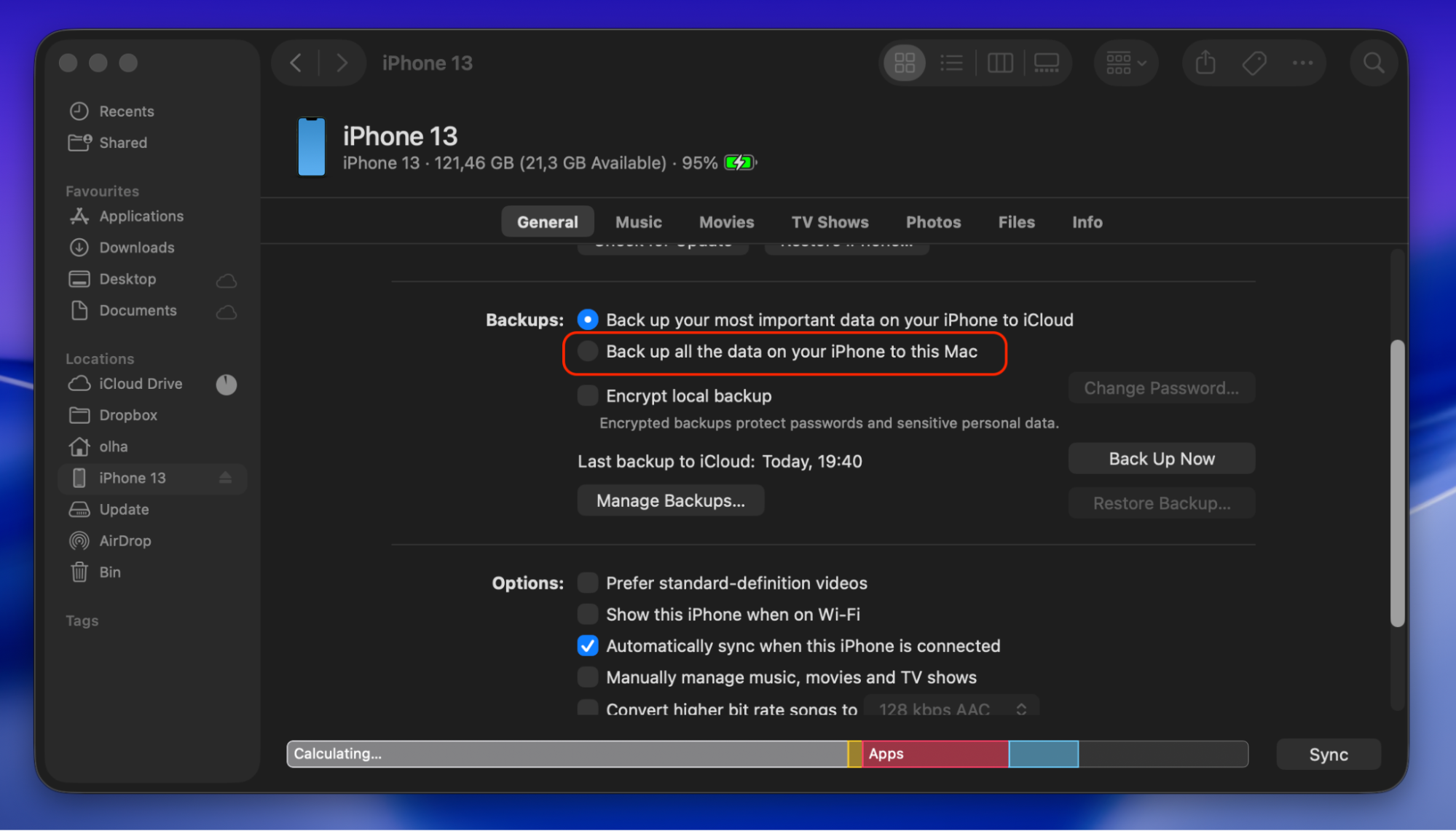Image resolution: width=1456 pixels, height=831 pixels.
Task: Uncheck Automatically sync when iPhone connected
Action: pos(588,646)
